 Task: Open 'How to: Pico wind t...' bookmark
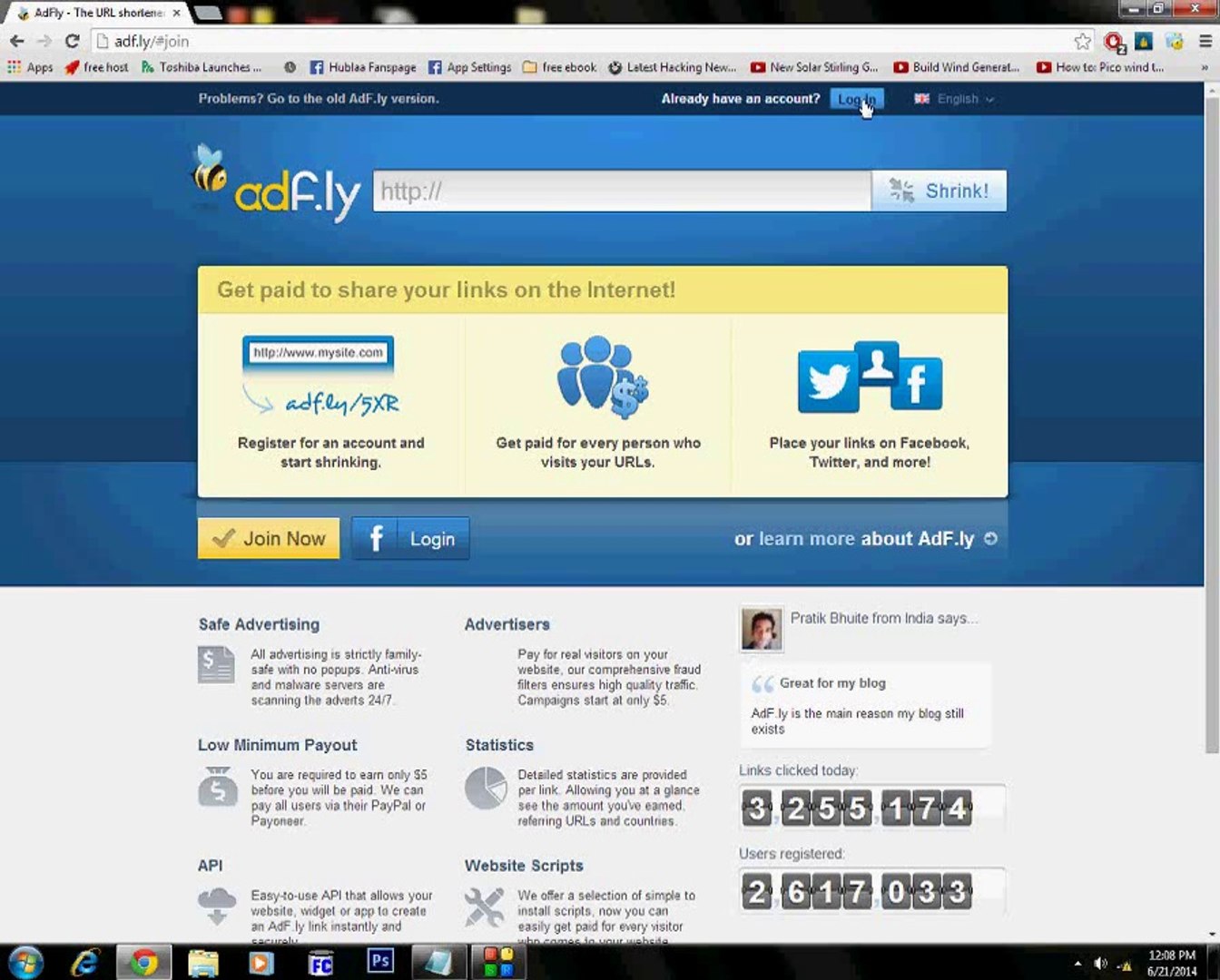tap(1100, 67)
